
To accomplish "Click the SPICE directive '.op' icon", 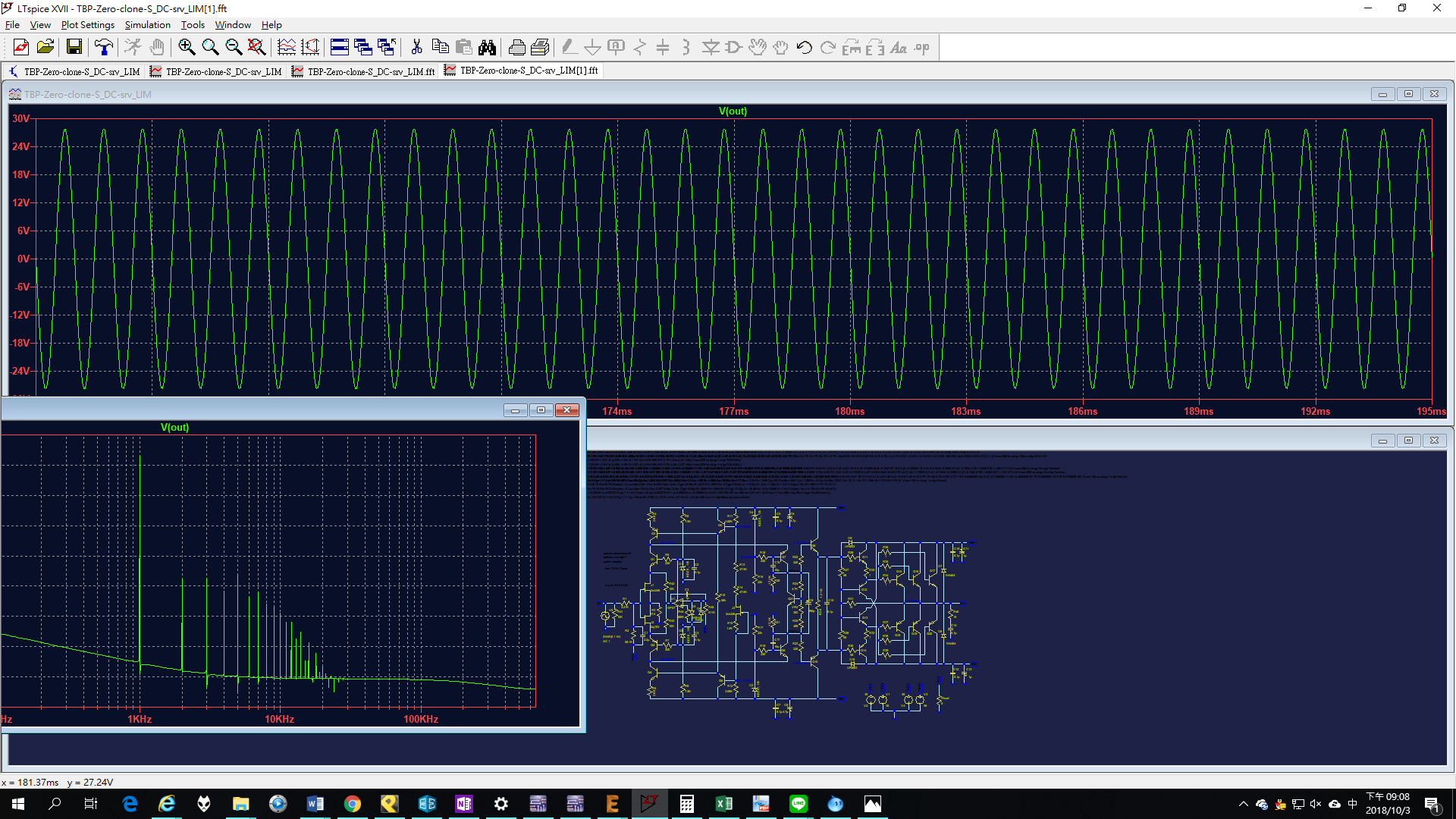I will click(922, 47).
